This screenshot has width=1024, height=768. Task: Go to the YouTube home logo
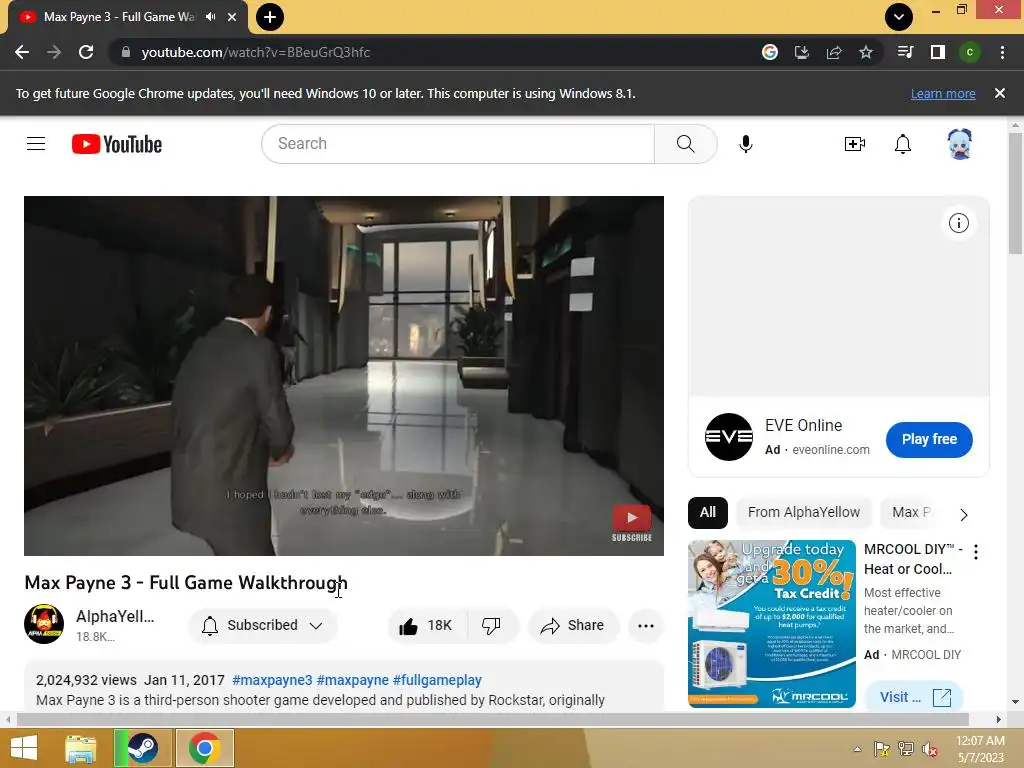point(117,144)
